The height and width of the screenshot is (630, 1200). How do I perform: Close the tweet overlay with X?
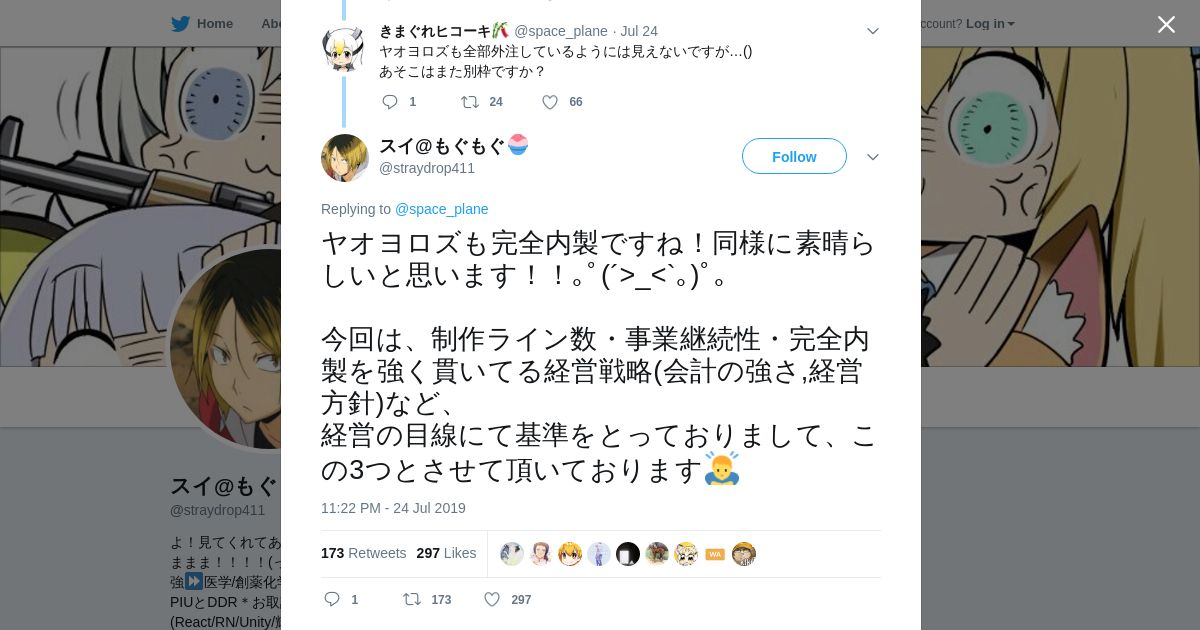[1166, 24]
